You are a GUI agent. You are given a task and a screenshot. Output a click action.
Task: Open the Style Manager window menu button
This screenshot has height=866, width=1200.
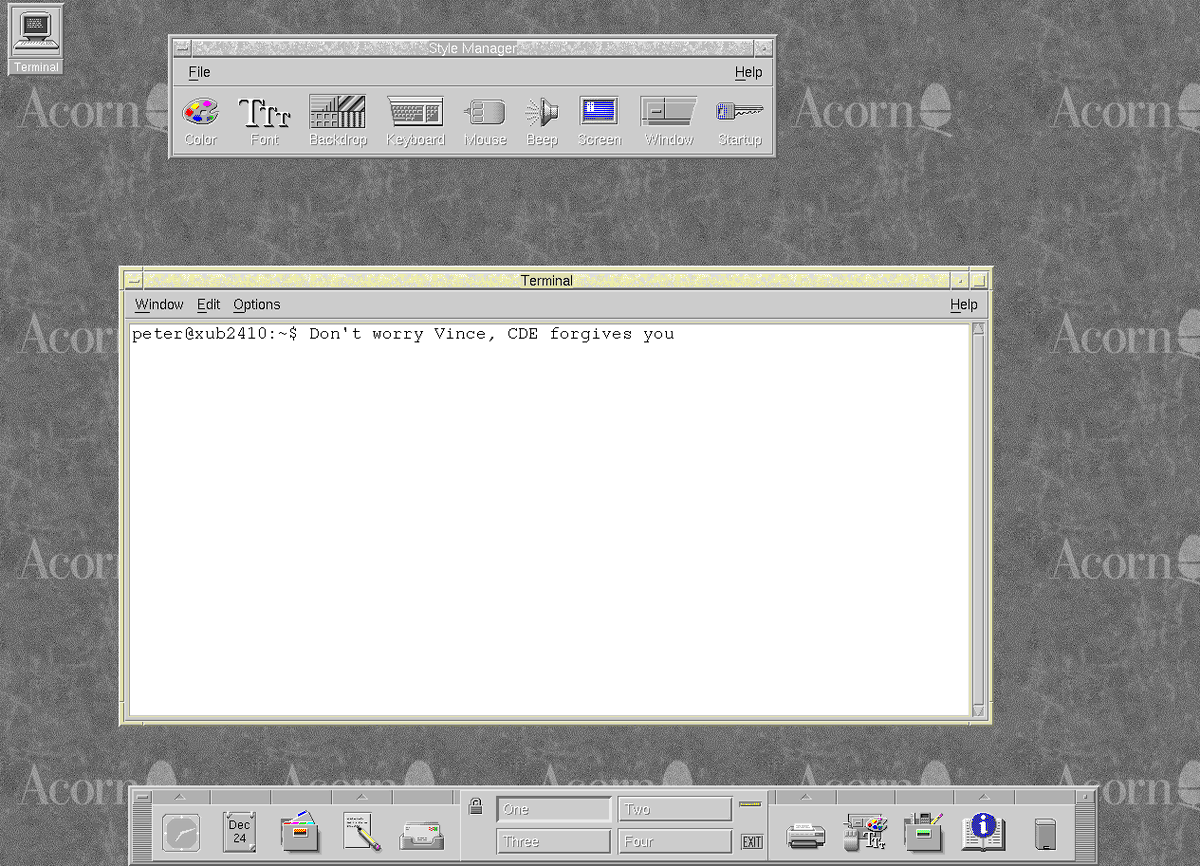[x=181, y=48]
